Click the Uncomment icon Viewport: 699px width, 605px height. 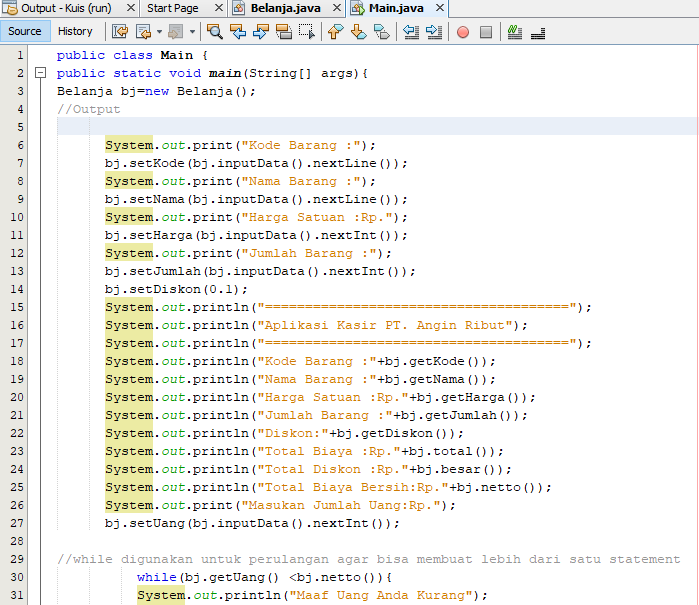pyautogui.click(x=538, y=32)
